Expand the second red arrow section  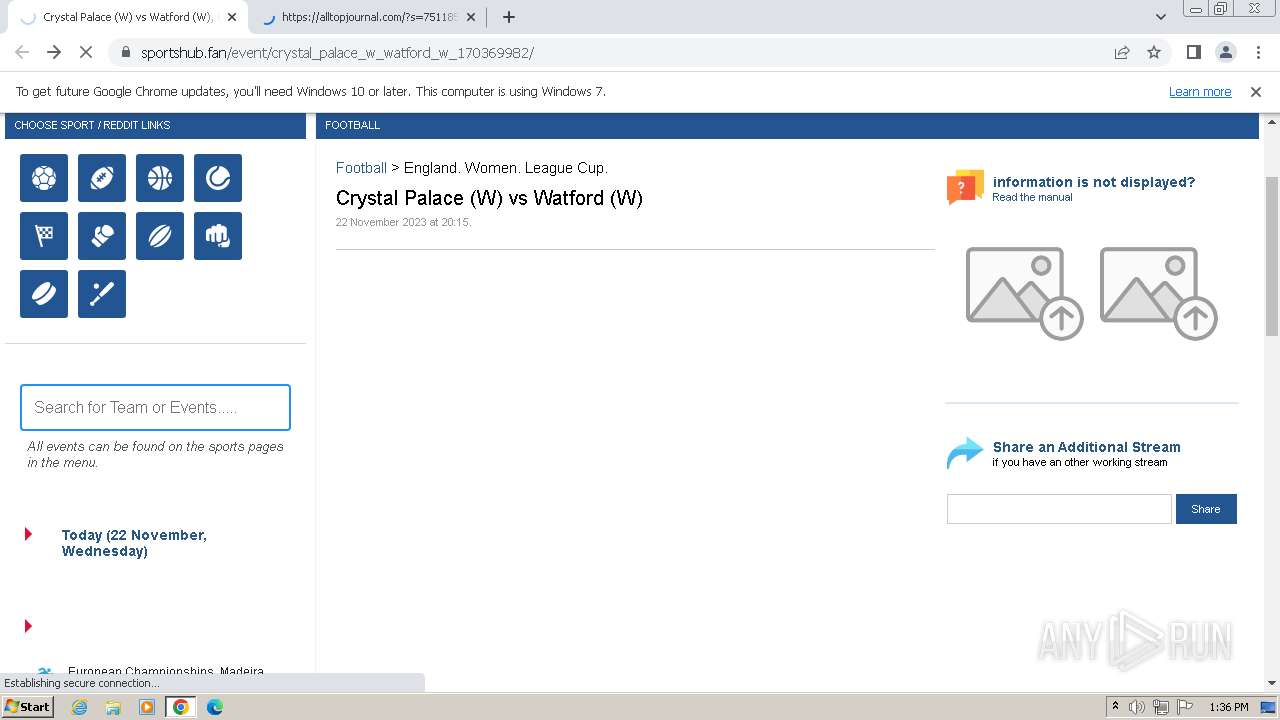[28, 626]
